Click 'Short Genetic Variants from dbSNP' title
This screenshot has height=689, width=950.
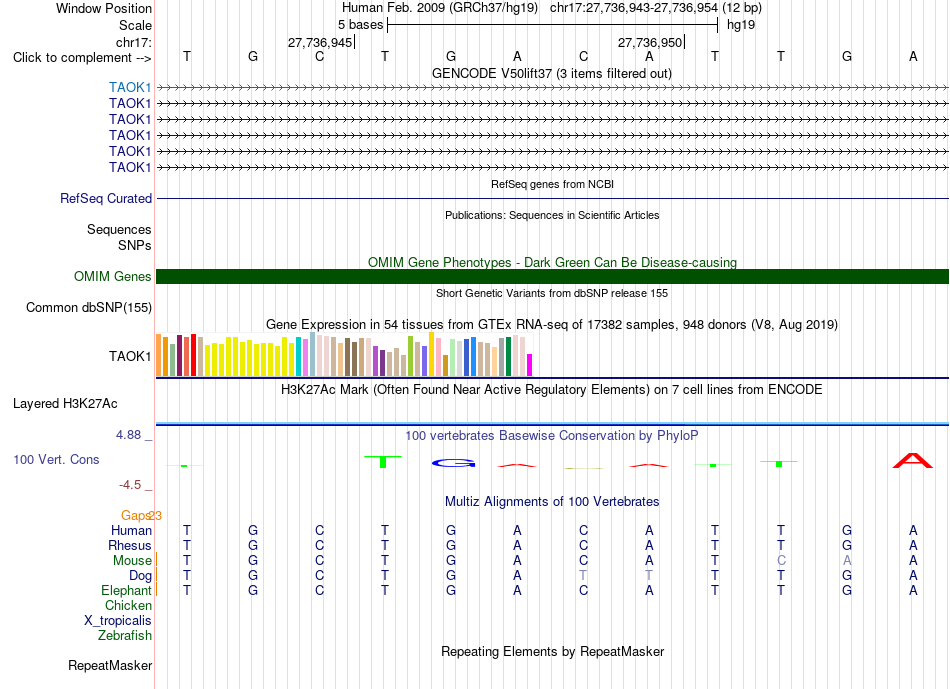(552, 293)
